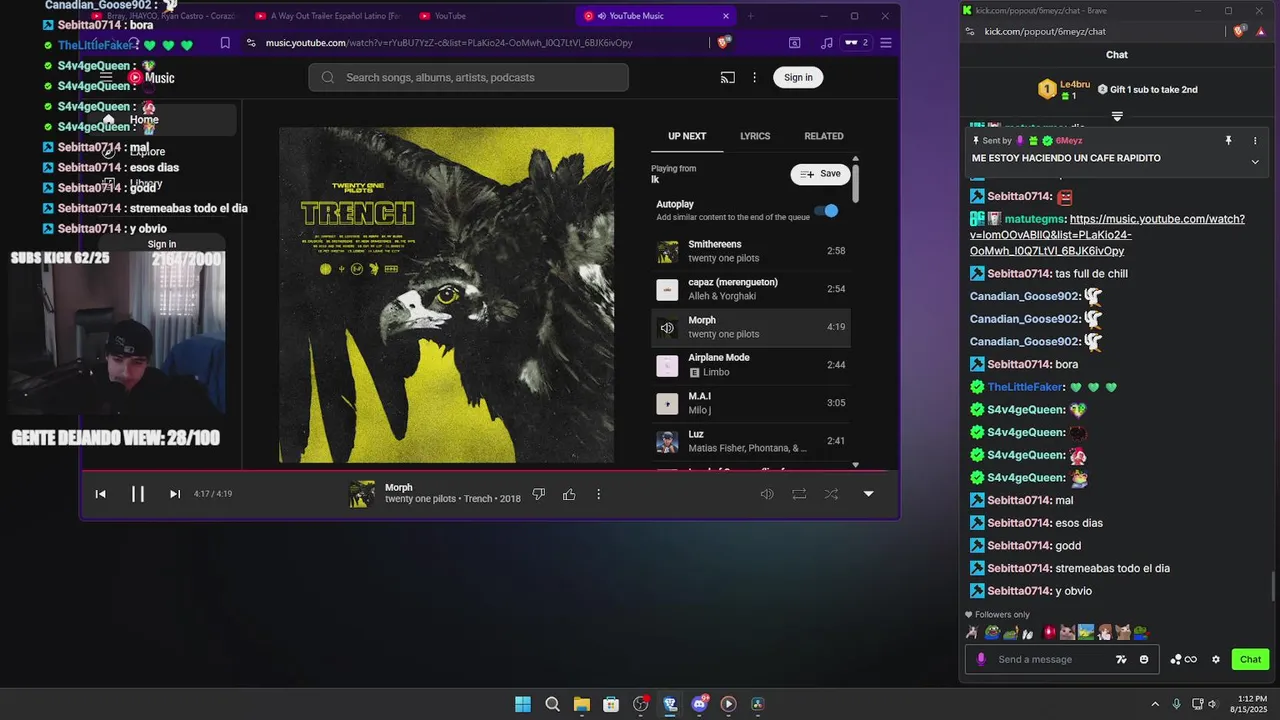
Task: Unpin the pinned message with pin icon
Action: (1229, 141)
